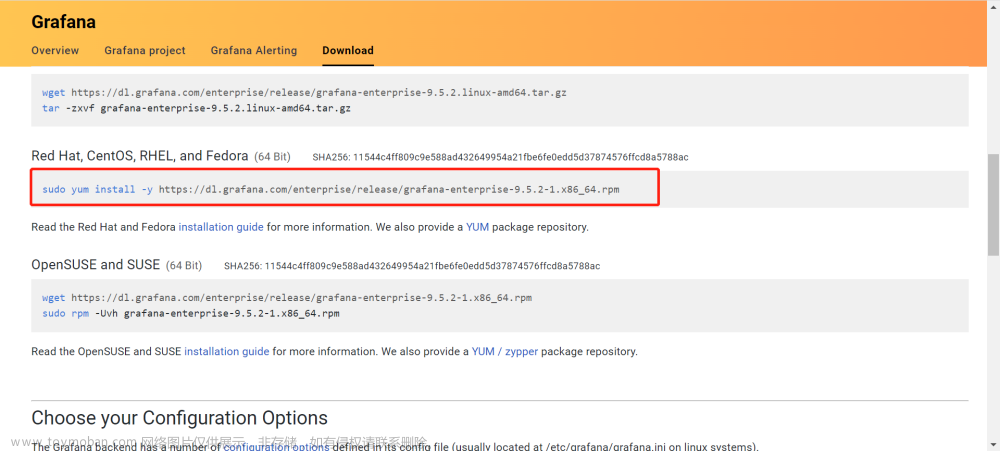The height and width of the screenshot is (451, 1000).
Task: Open the Red Hat and Fedora installation guide link
Action: tap(221, 226)
